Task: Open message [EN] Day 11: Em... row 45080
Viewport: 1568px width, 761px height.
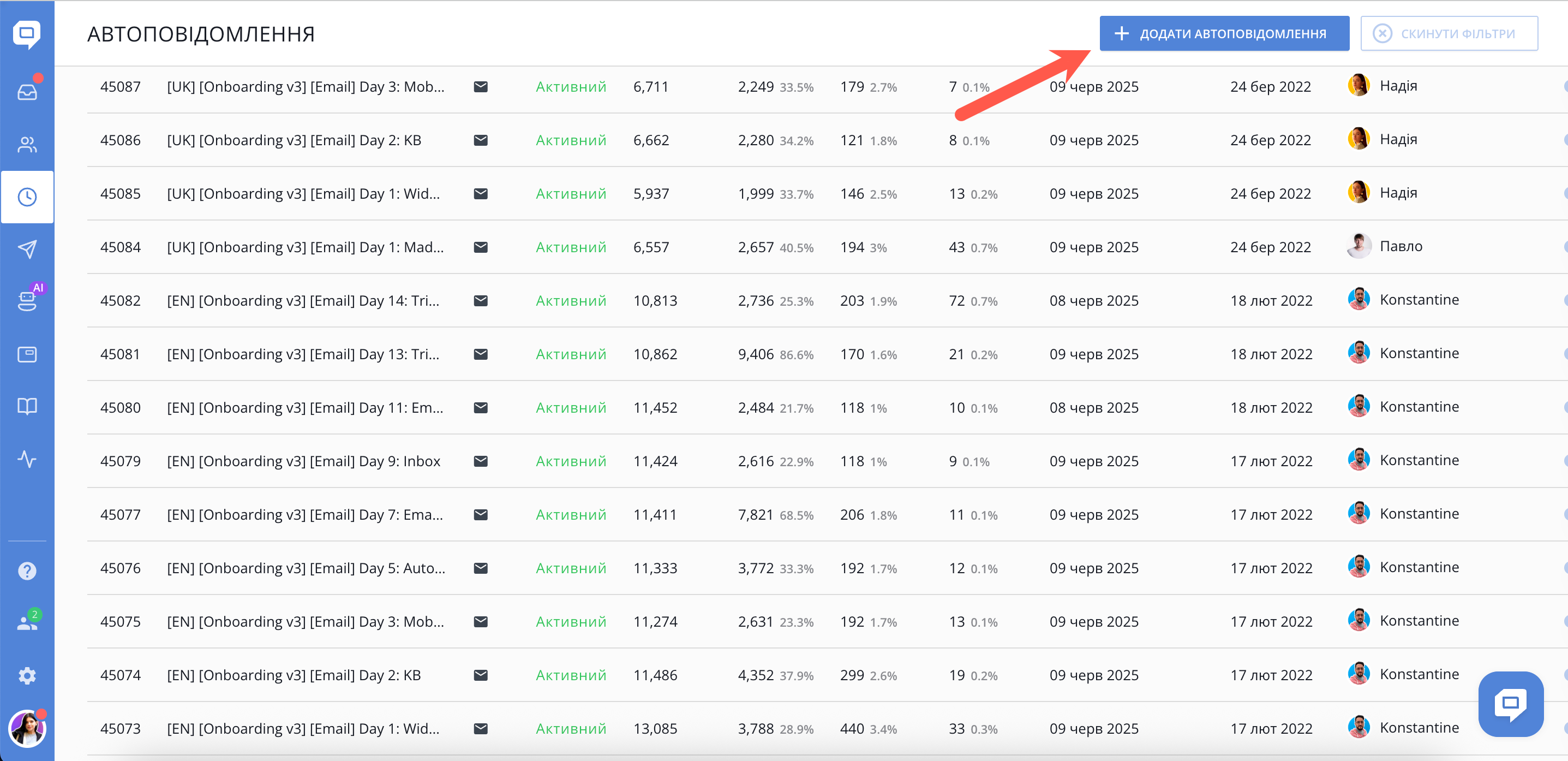Action: [x=305, y=408]
